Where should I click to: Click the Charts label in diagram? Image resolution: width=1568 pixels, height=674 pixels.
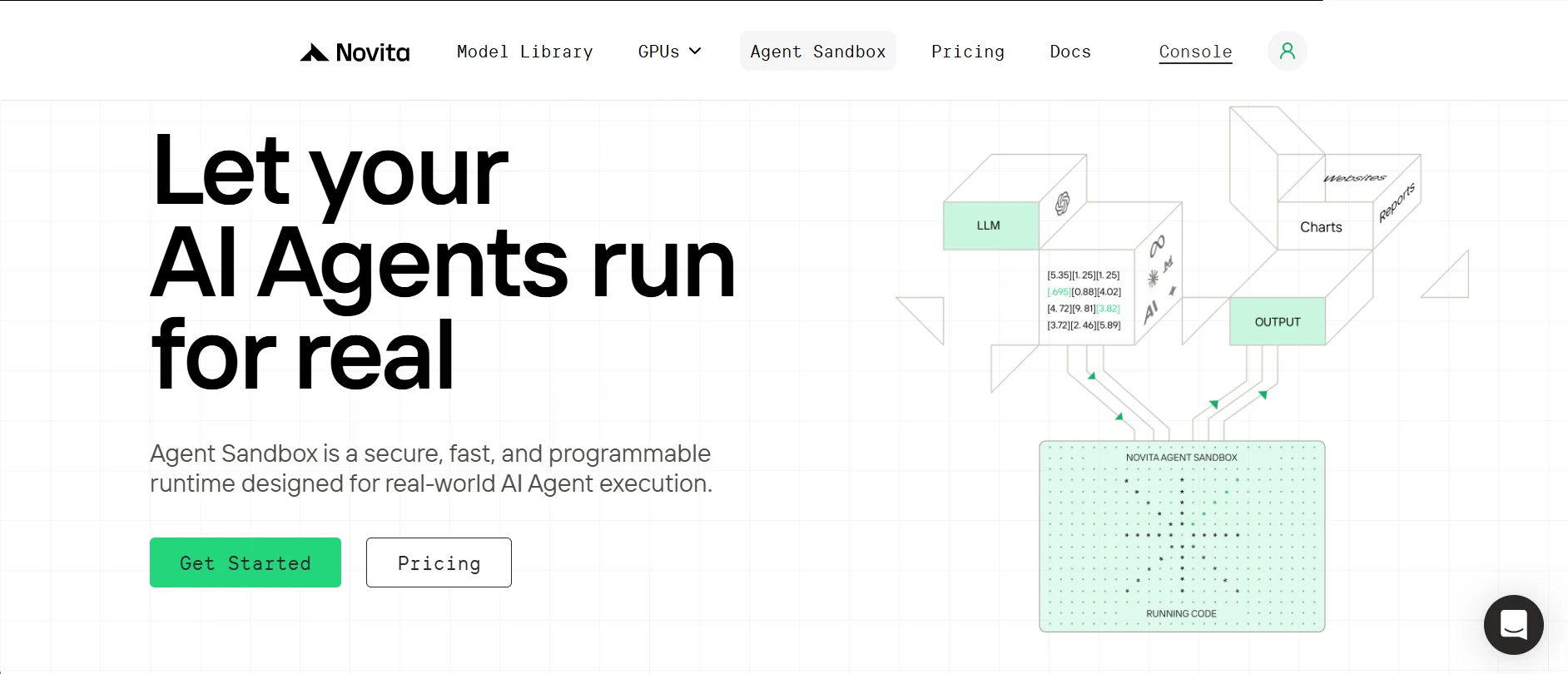1321,227
